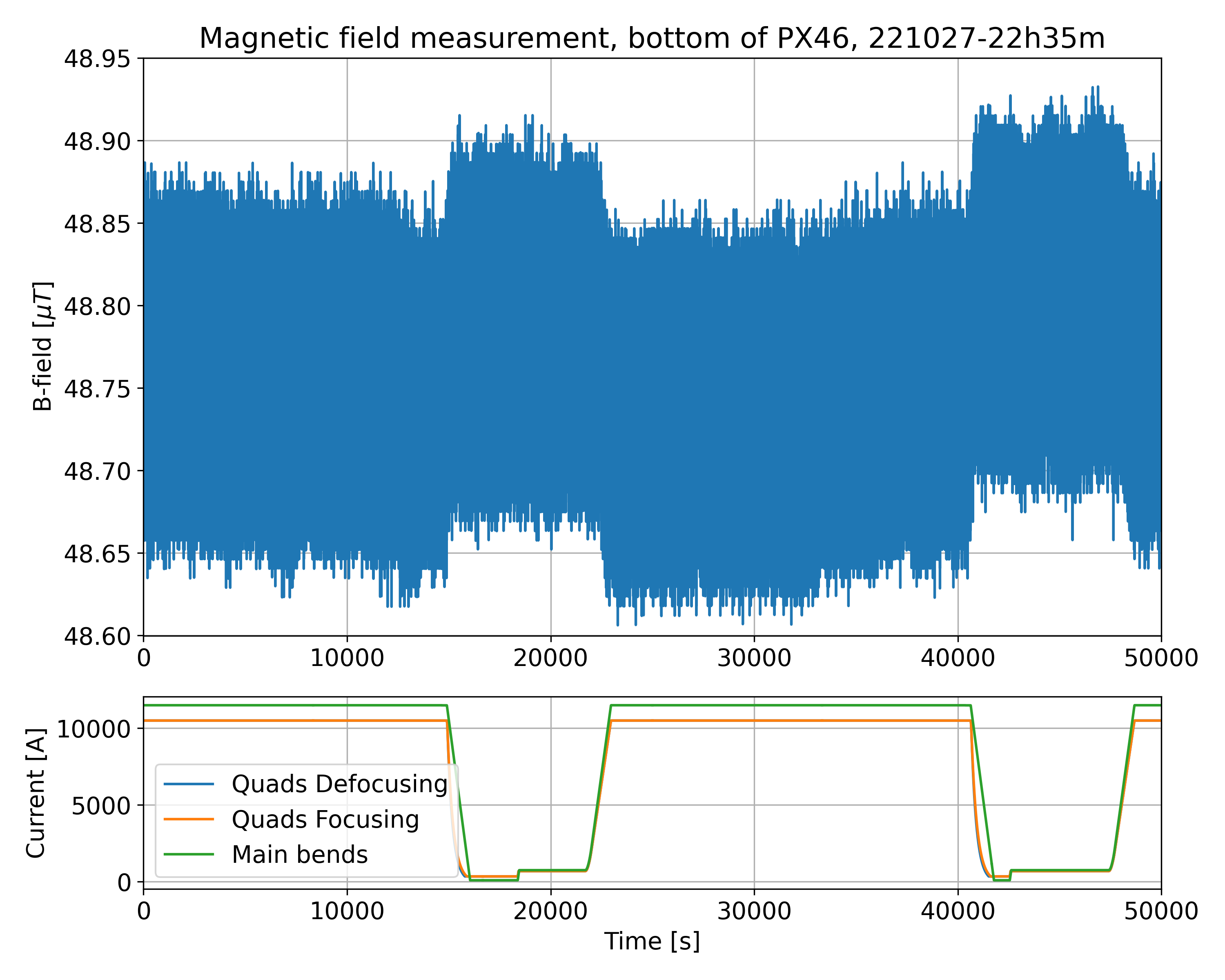
Task: Click the green Main bends legend line
Action: tap(189, 855)
